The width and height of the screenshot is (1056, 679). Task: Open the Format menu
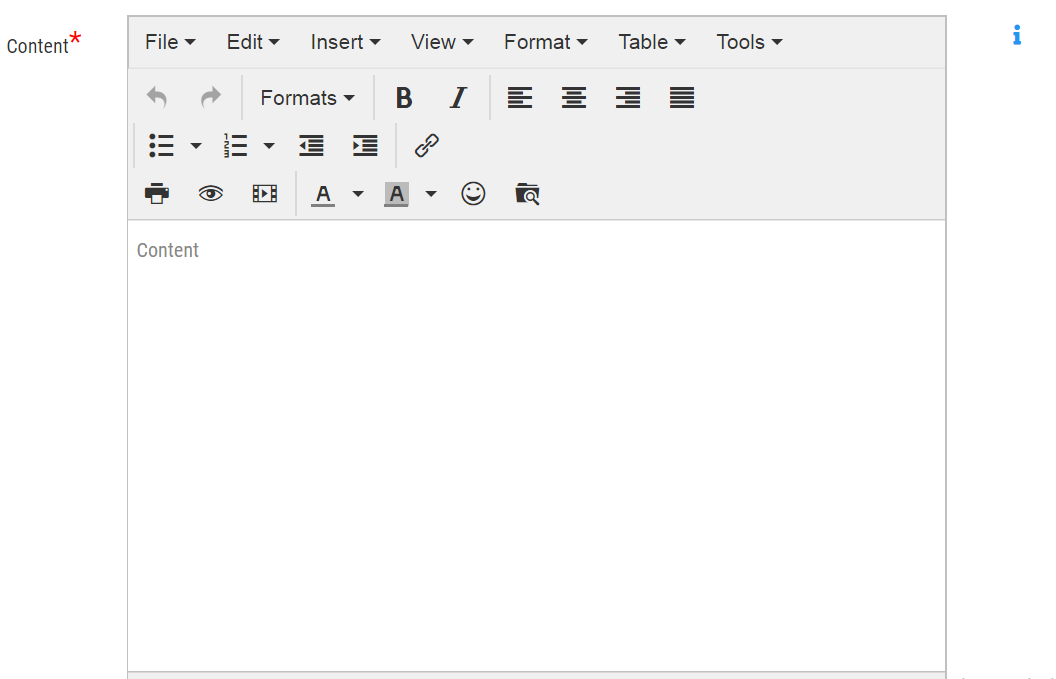point(546,42)
